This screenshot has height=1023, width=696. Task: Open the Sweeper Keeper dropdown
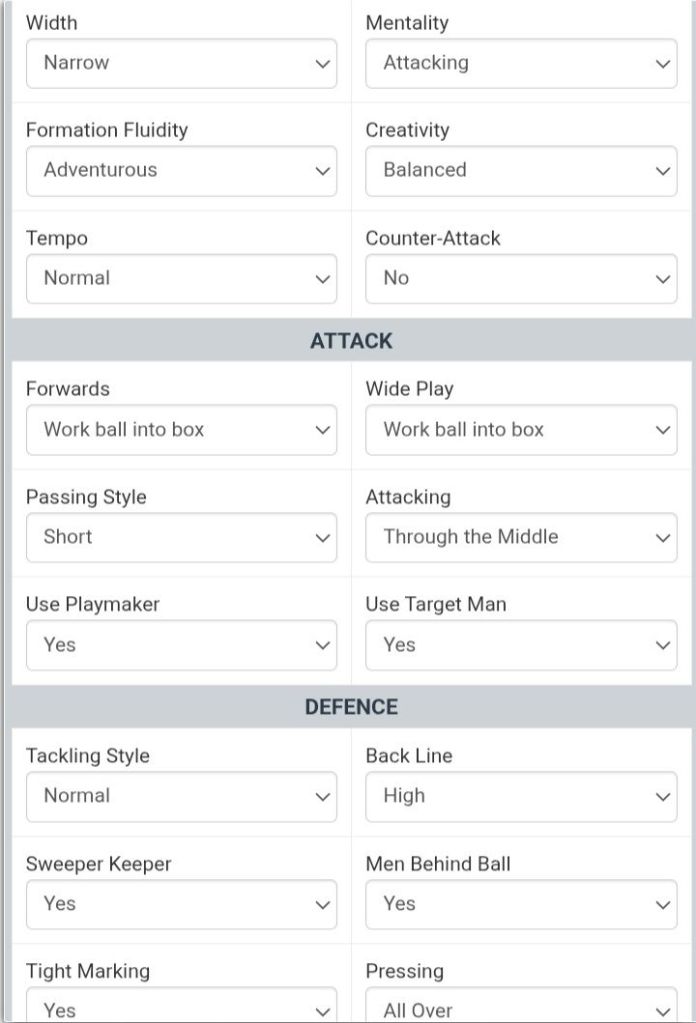pos(181,904)
